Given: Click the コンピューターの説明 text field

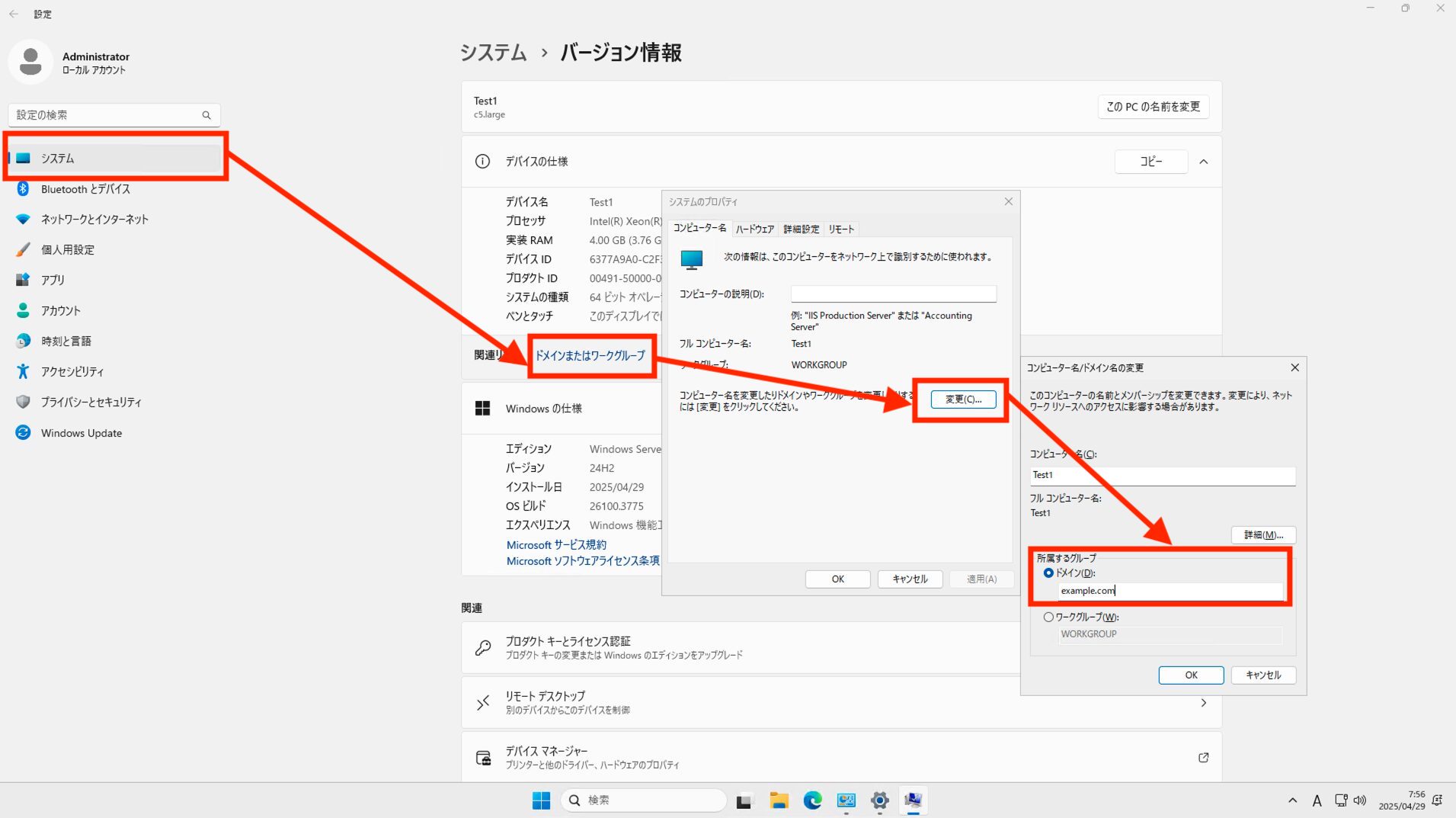Looking at the screenshot, I should pos(894,294).
